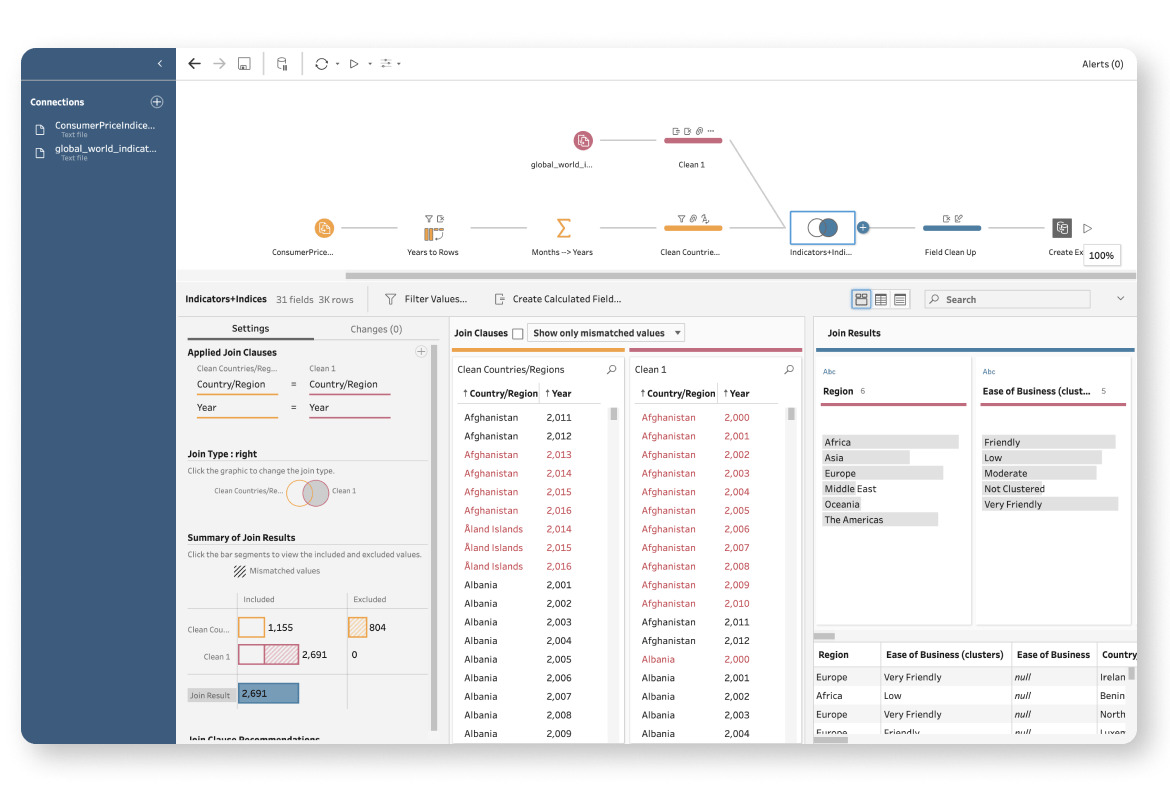Open the mismatched values filter dropdown
The image size is (1170, 801).
677,332
